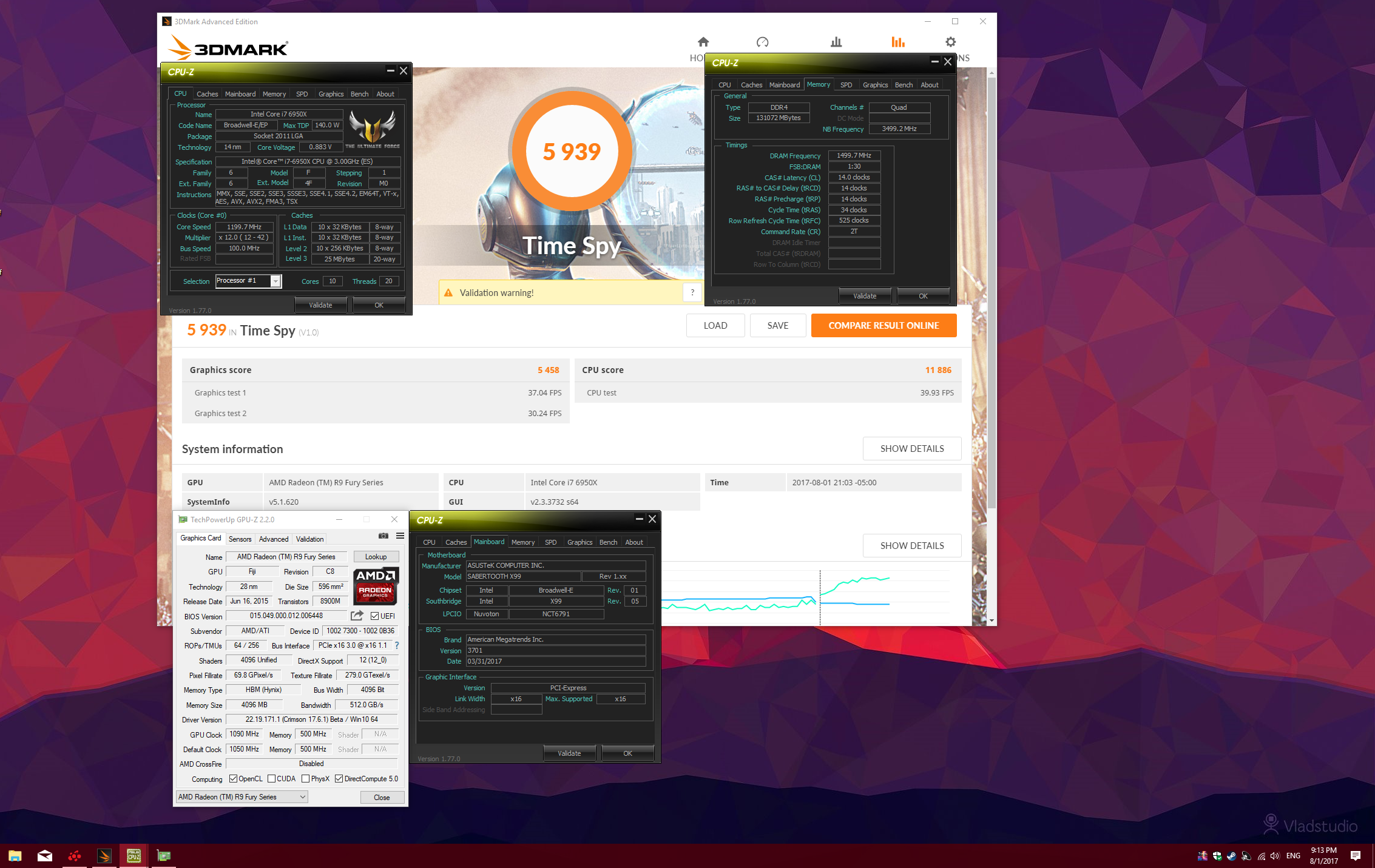Viewport: 1375px width, 868px height.
Task: Open the red Radeon app in taskbar
Action: (75, 856)
